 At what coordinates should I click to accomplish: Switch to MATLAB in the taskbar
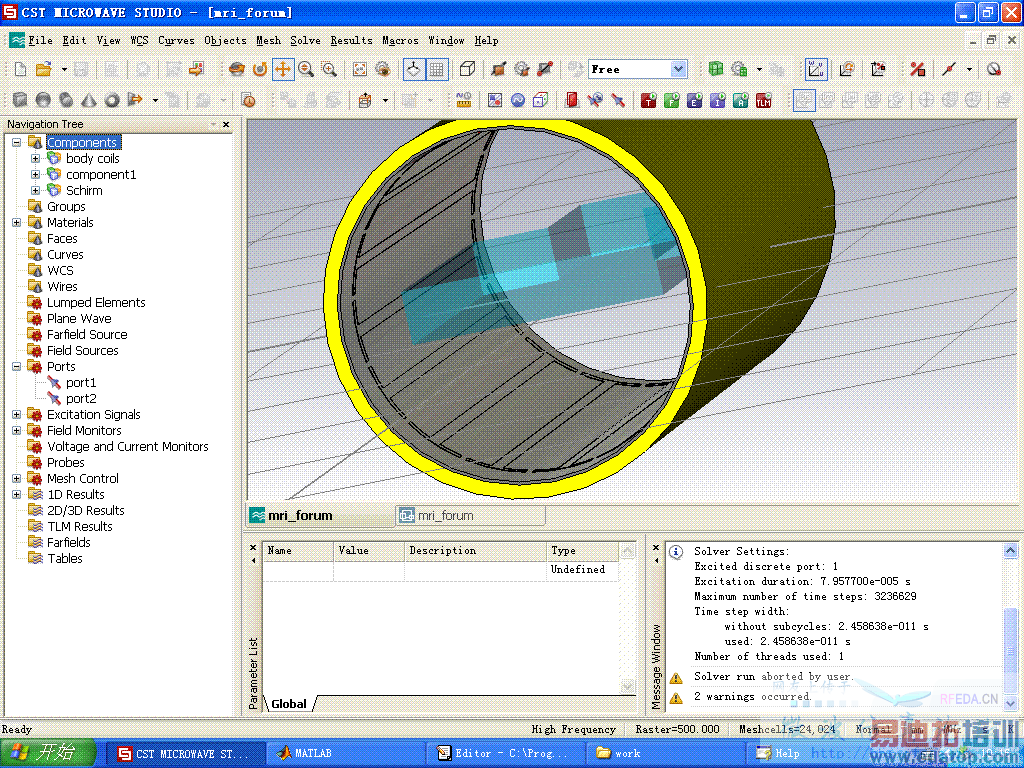[345, 753]
